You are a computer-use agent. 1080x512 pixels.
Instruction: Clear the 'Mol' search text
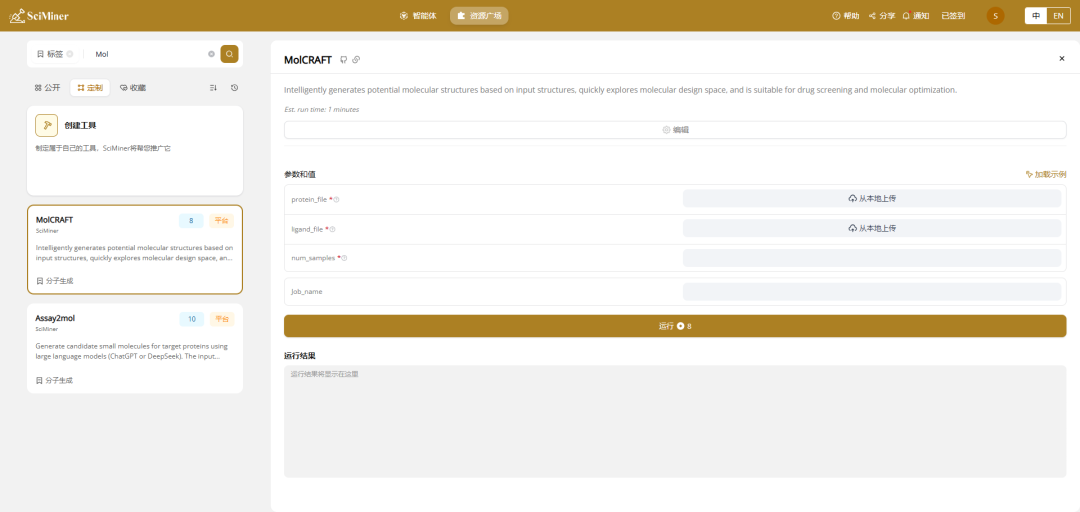[211, 54]
